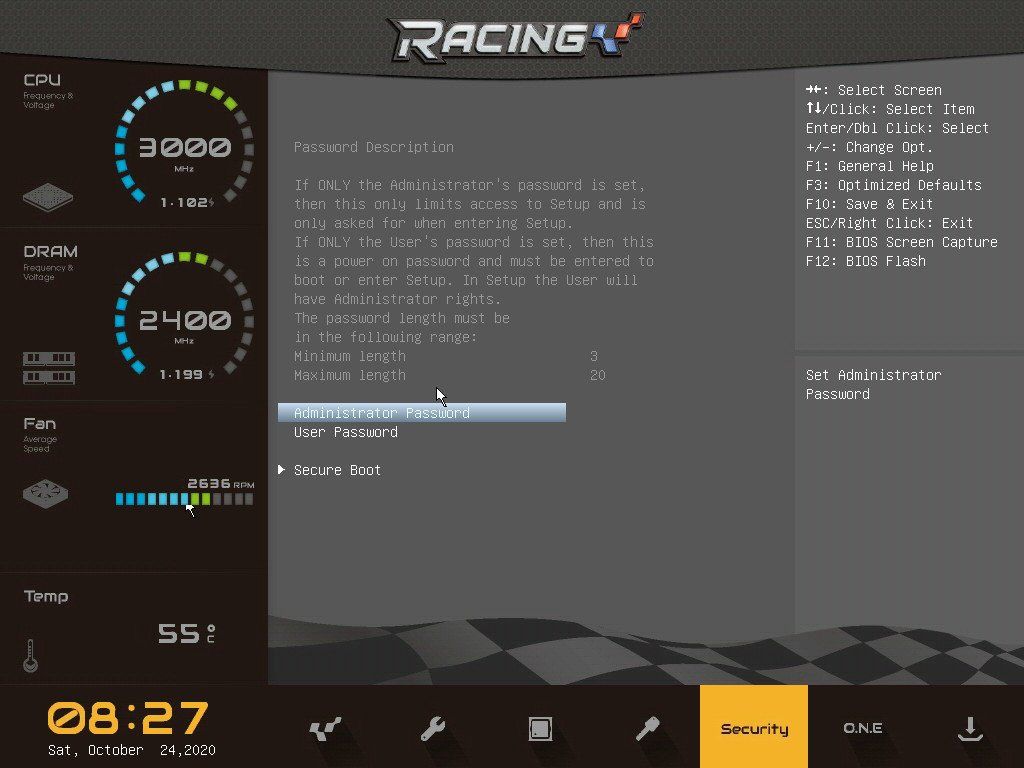Open the Main tab zigzag icon

325,729
